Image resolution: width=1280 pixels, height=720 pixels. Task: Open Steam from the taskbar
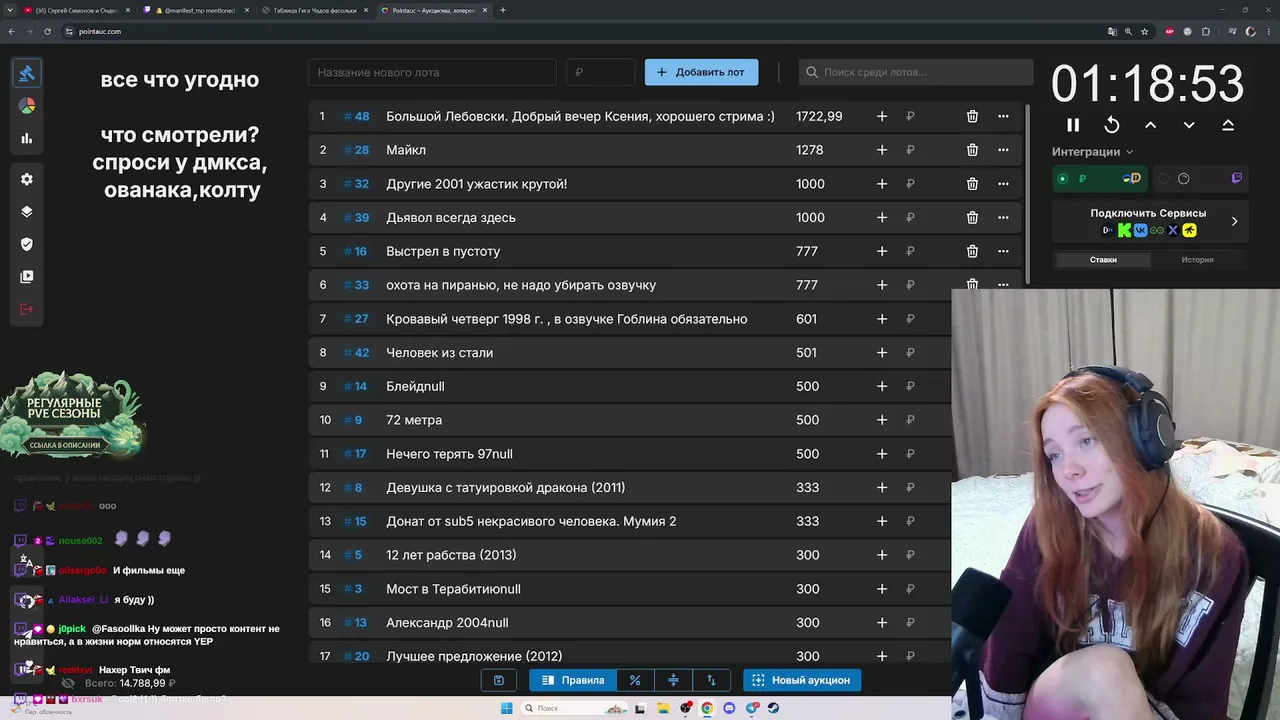[773, 708]
